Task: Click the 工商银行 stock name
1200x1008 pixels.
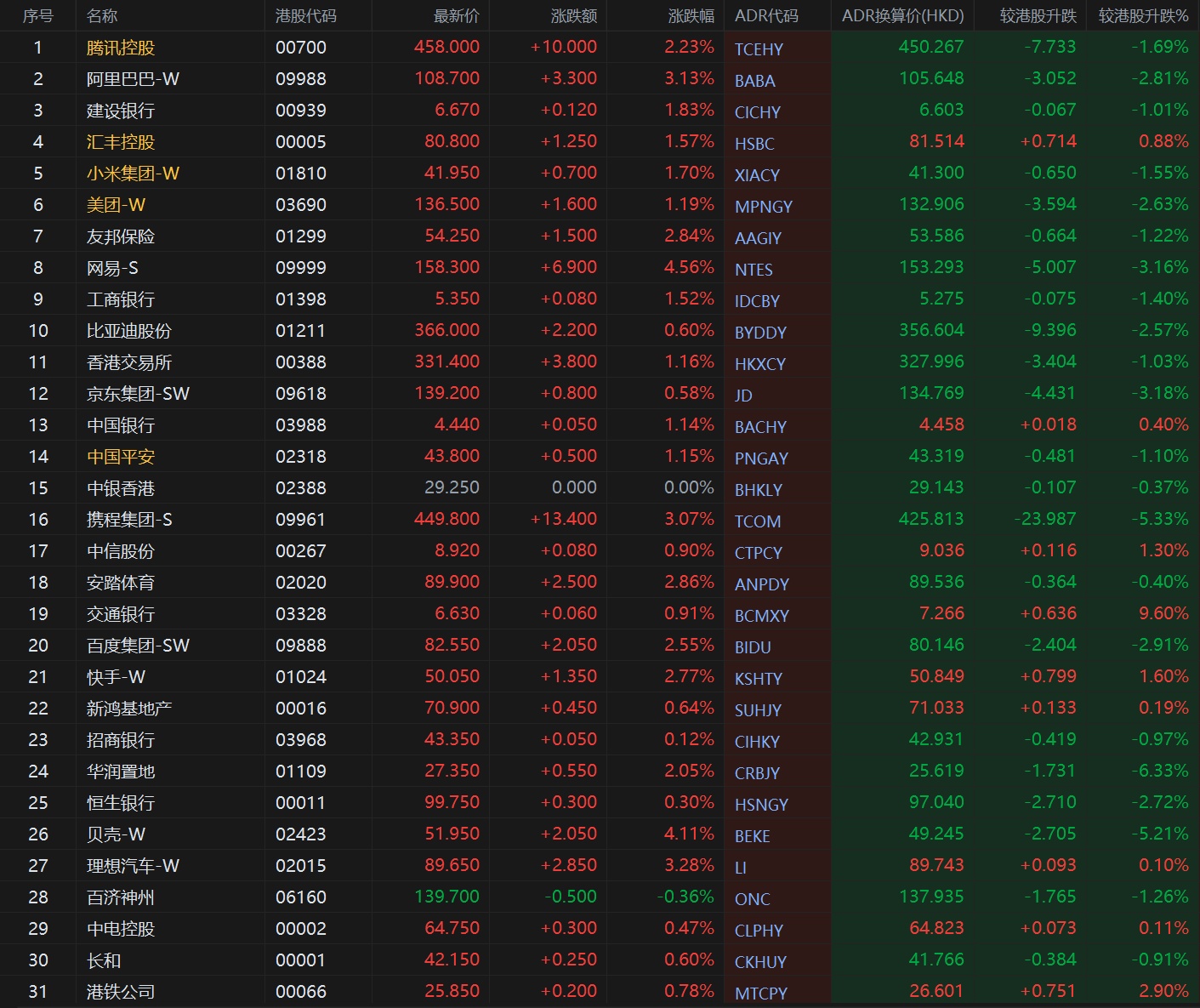Action: 121,299
